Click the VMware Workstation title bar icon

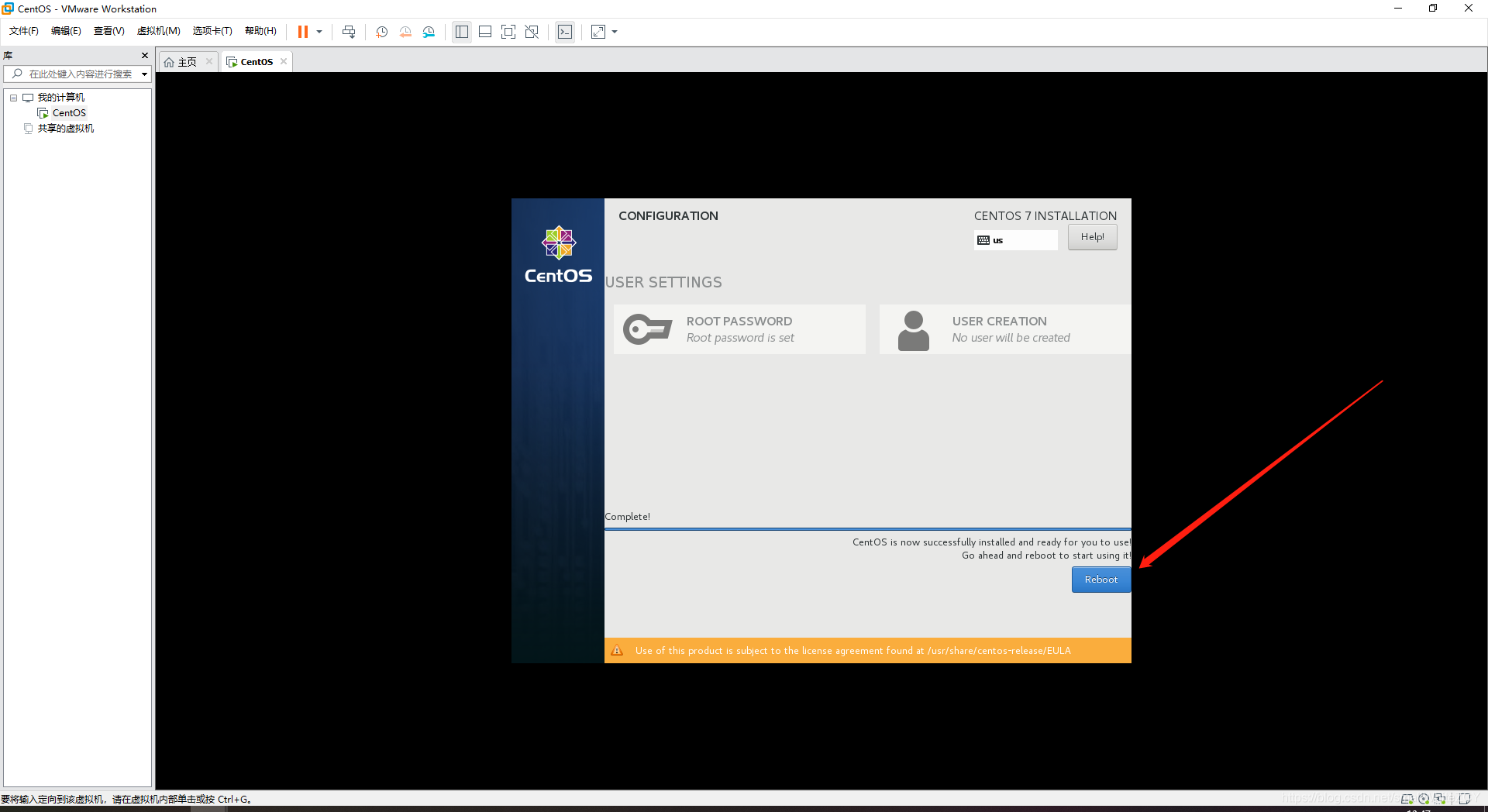click(x=8, y=9)
